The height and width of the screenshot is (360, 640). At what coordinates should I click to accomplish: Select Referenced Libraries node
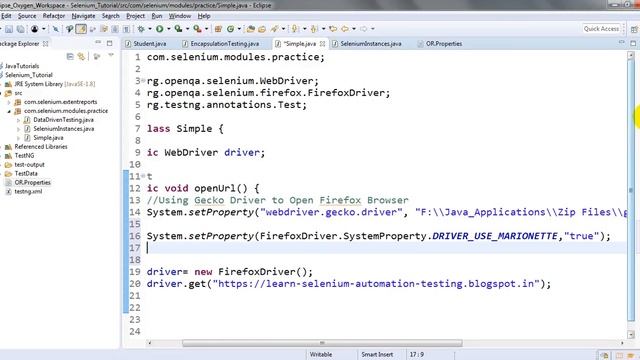click(41, 147)
